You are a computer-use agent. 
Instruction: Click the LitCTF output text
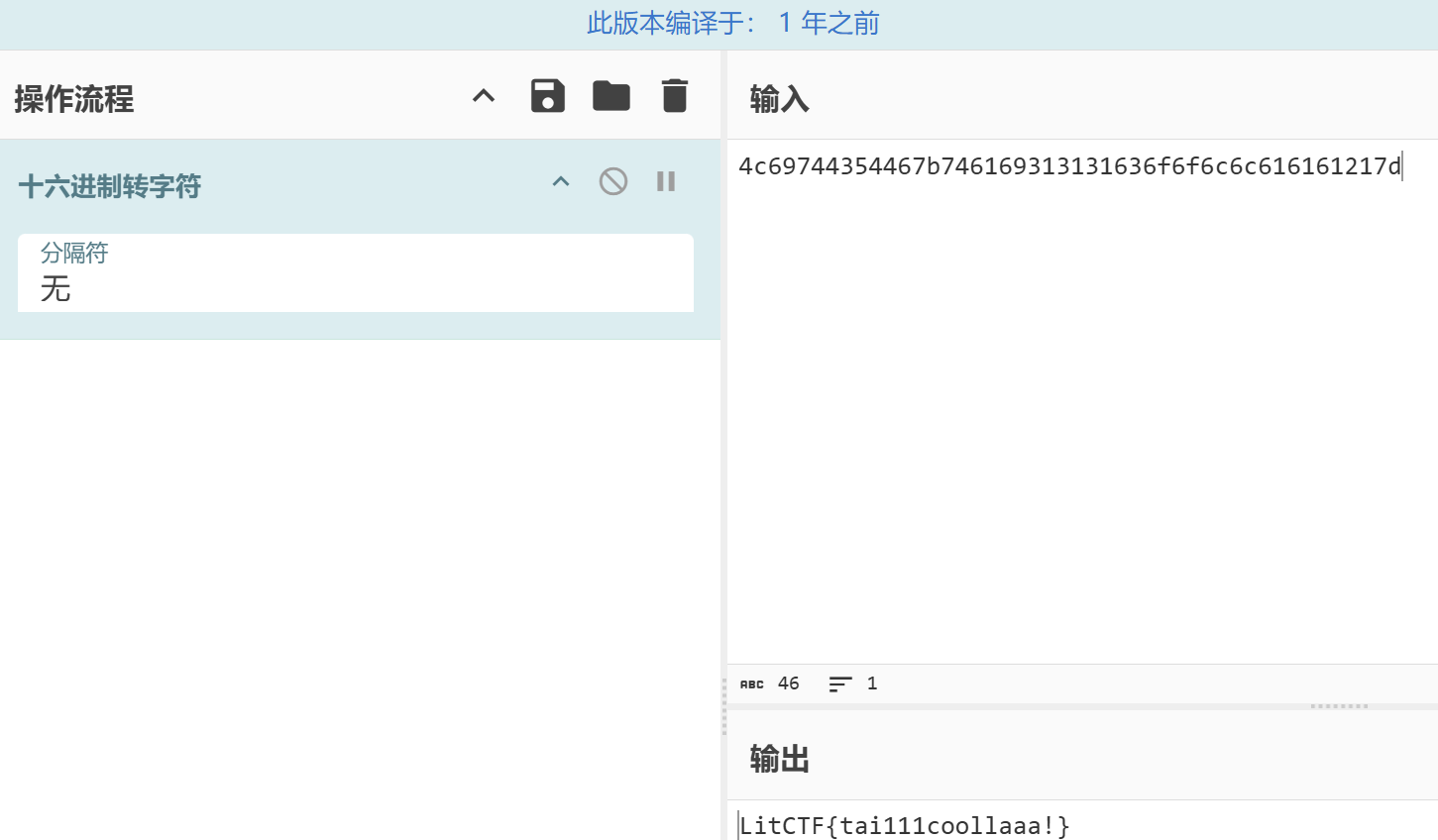(904, 826)
